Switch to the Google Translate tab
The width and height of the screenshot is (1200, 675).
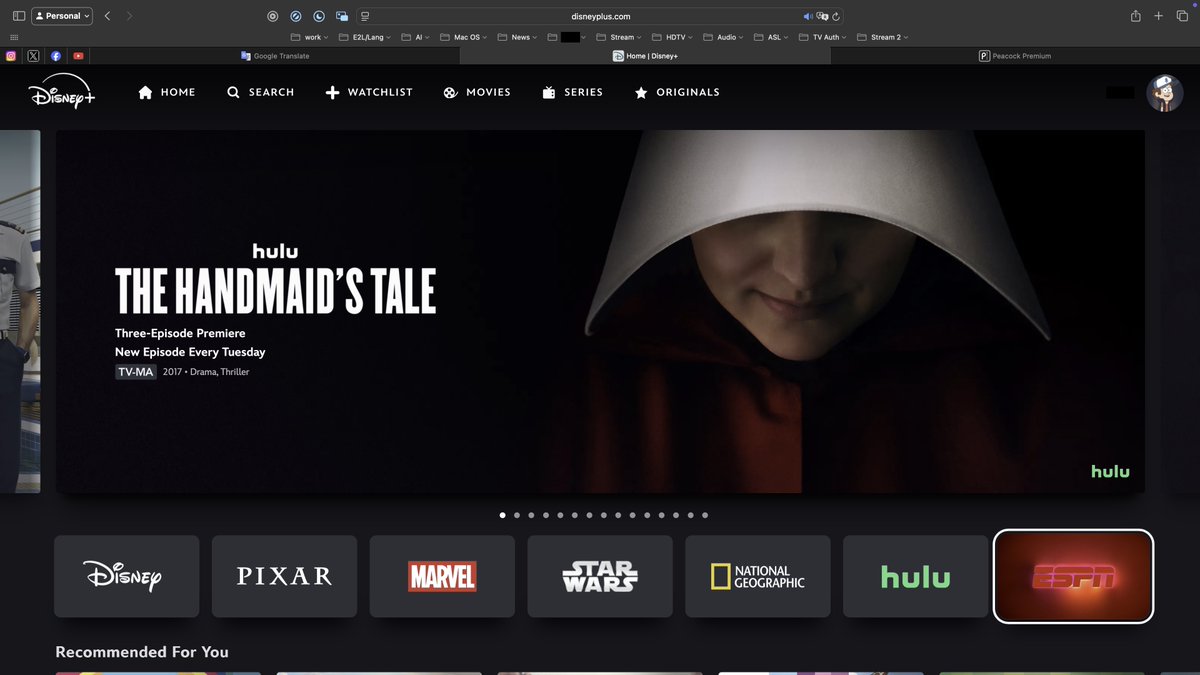(x=275, y=56)
